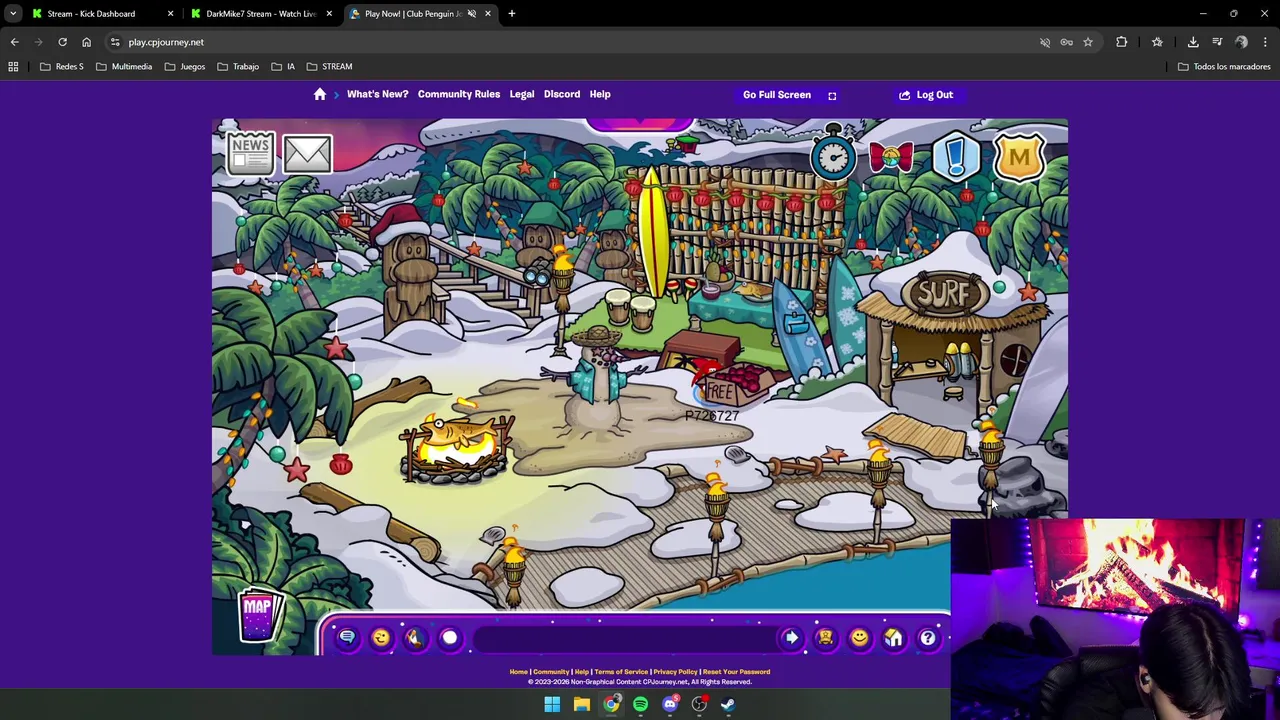Click the Go Full Screen button
The image size is (1280, 720).
[x=789, y=95]
